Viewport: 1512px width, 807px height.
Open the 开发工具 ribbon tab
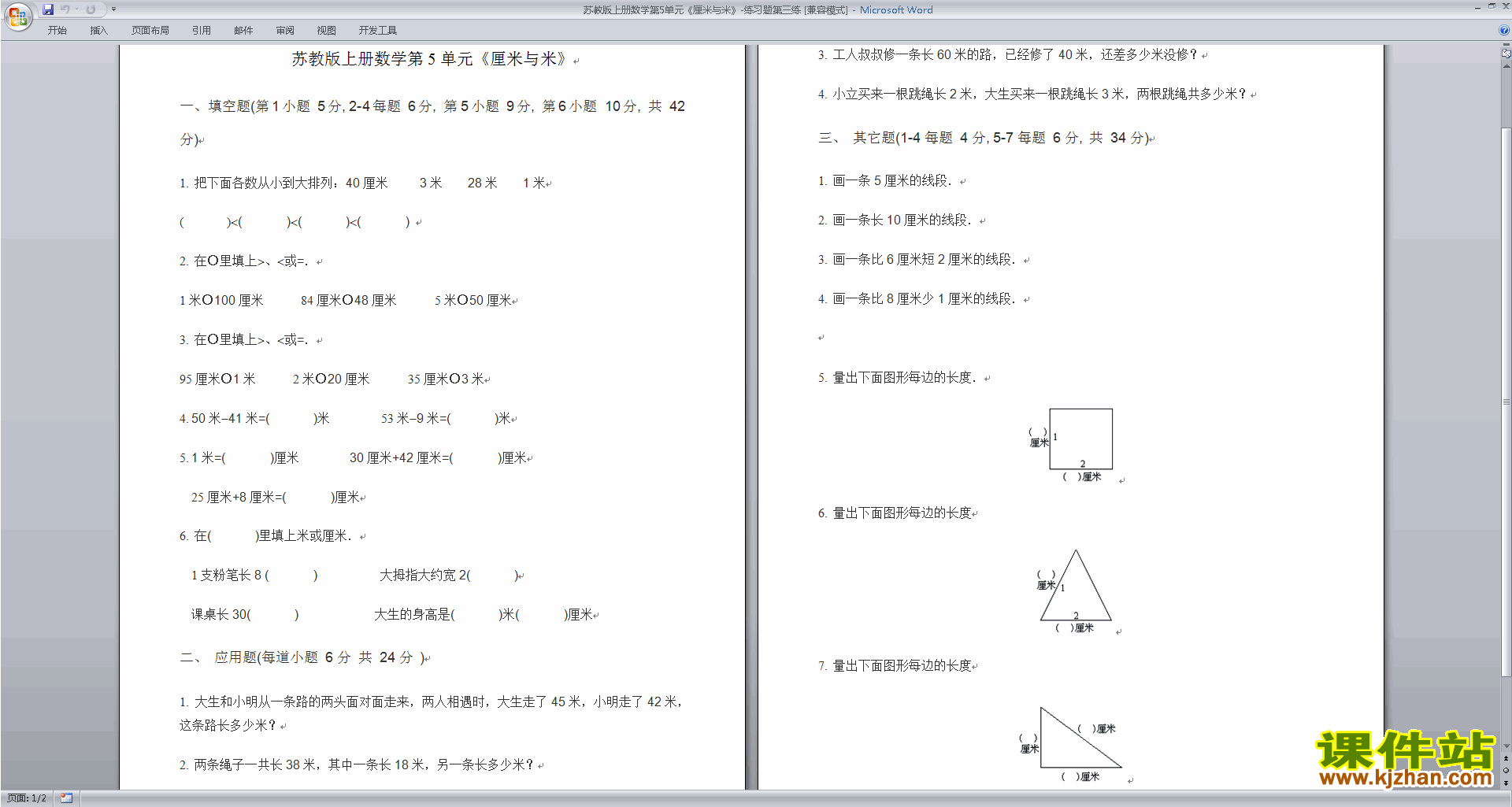[377, 31]
